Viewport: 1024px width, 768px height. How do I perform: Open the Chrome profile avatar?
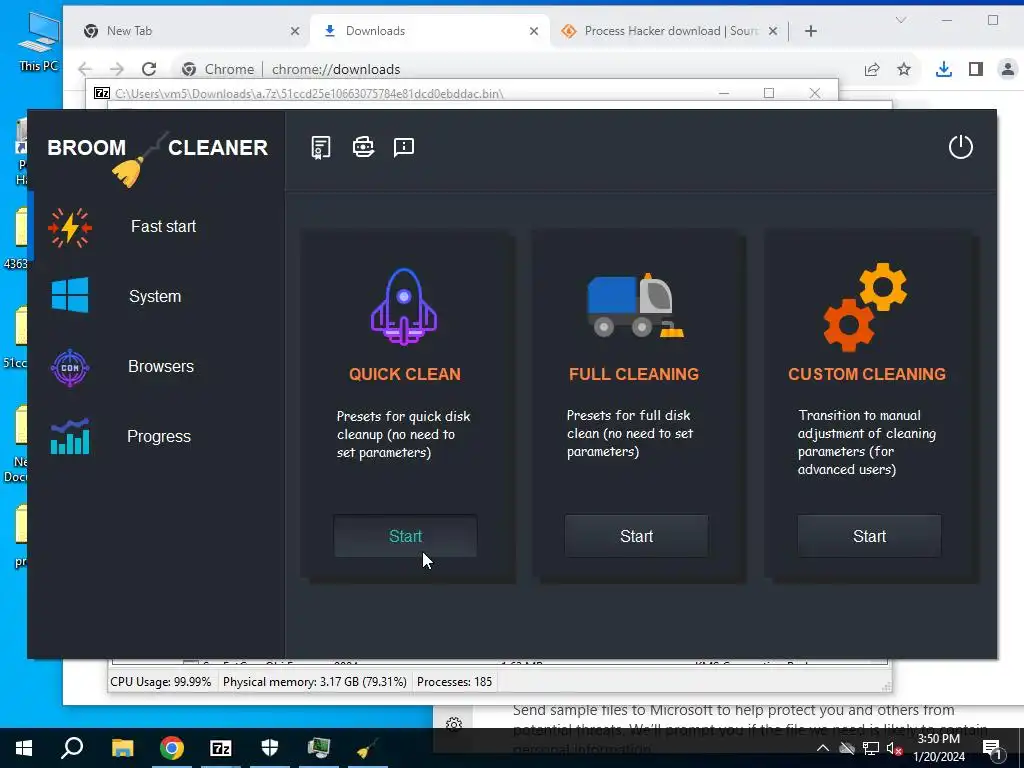click(1008, 69)
